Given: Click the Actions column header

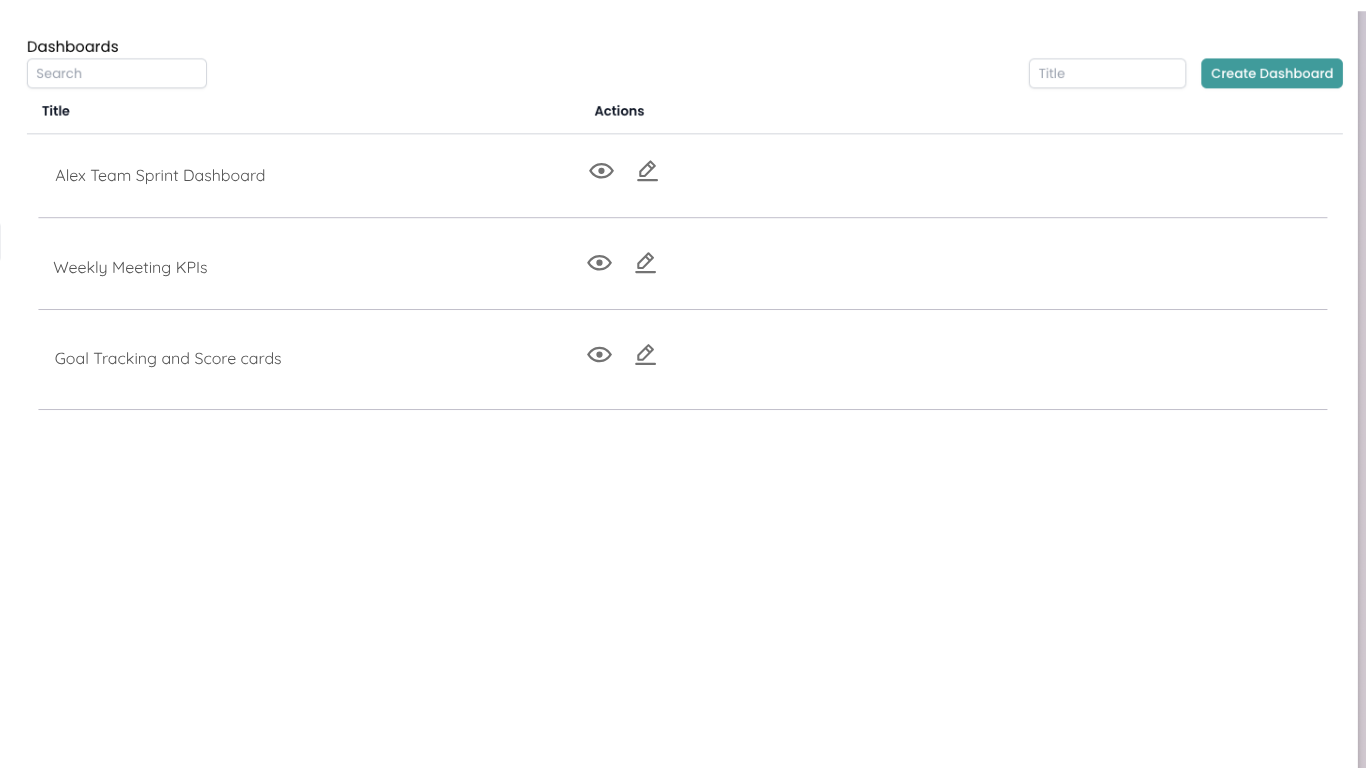Looking at the screenshot, I should pos(619,111).
